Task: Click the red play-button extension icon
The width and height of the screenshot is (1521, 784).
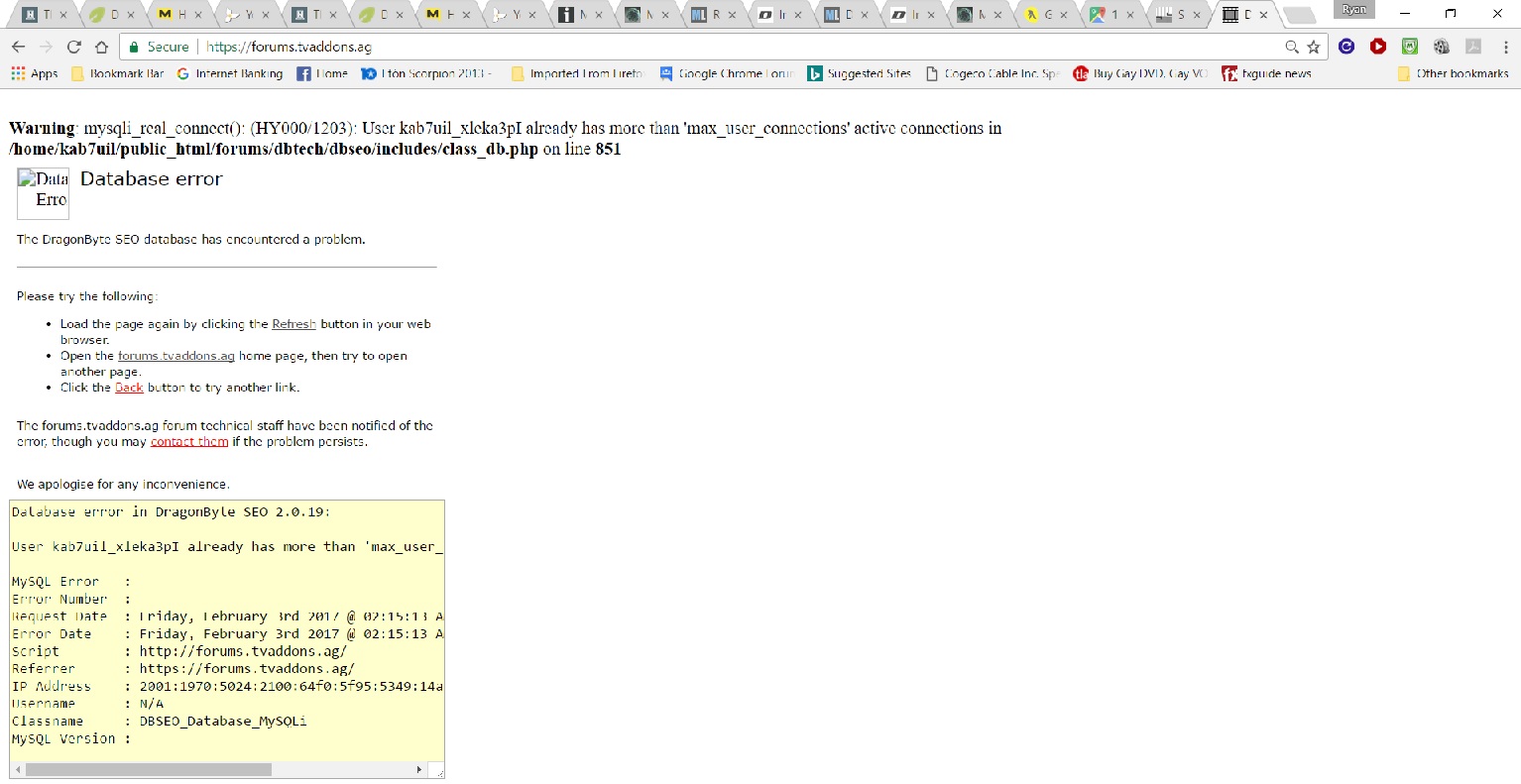Action: [1378, 46]
